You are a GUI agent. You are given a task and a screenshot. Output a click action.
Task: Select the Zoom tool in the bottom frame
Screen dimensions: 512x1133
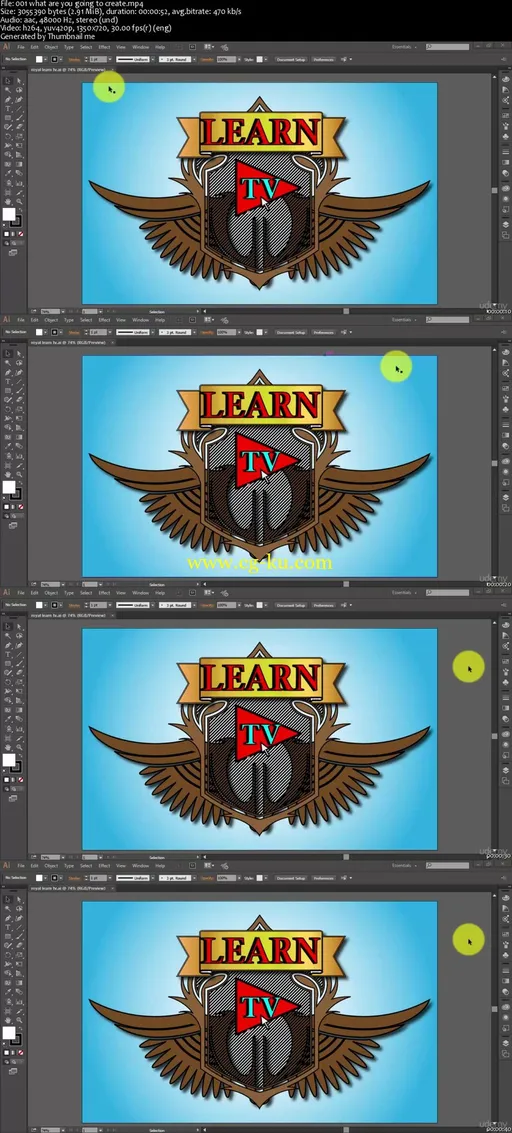tap(19, 1020)
